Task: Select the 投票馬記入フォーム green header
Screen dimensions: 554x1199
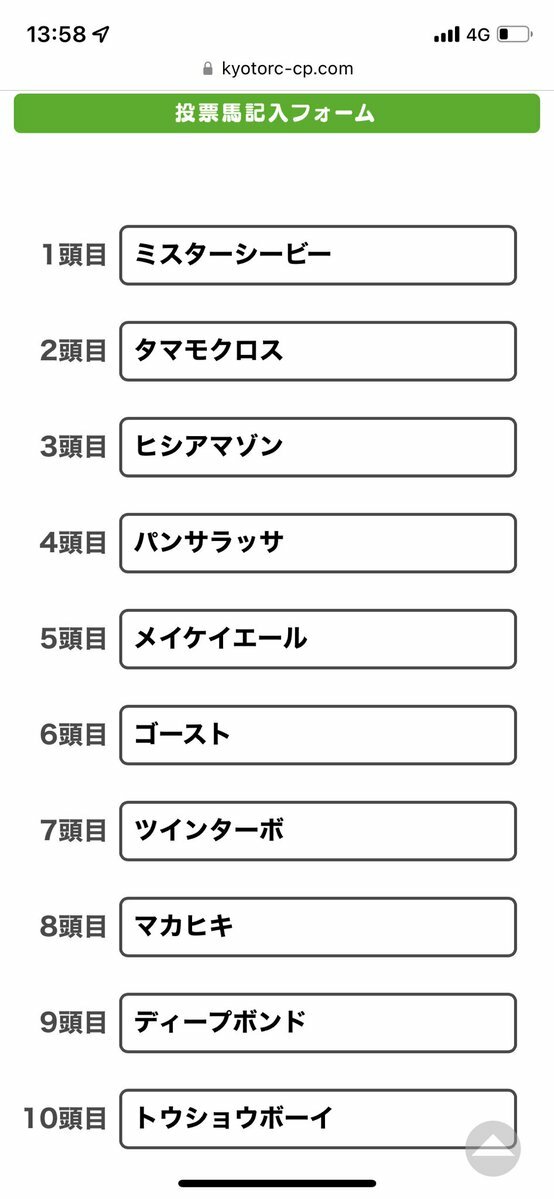Action: [277, 113]
